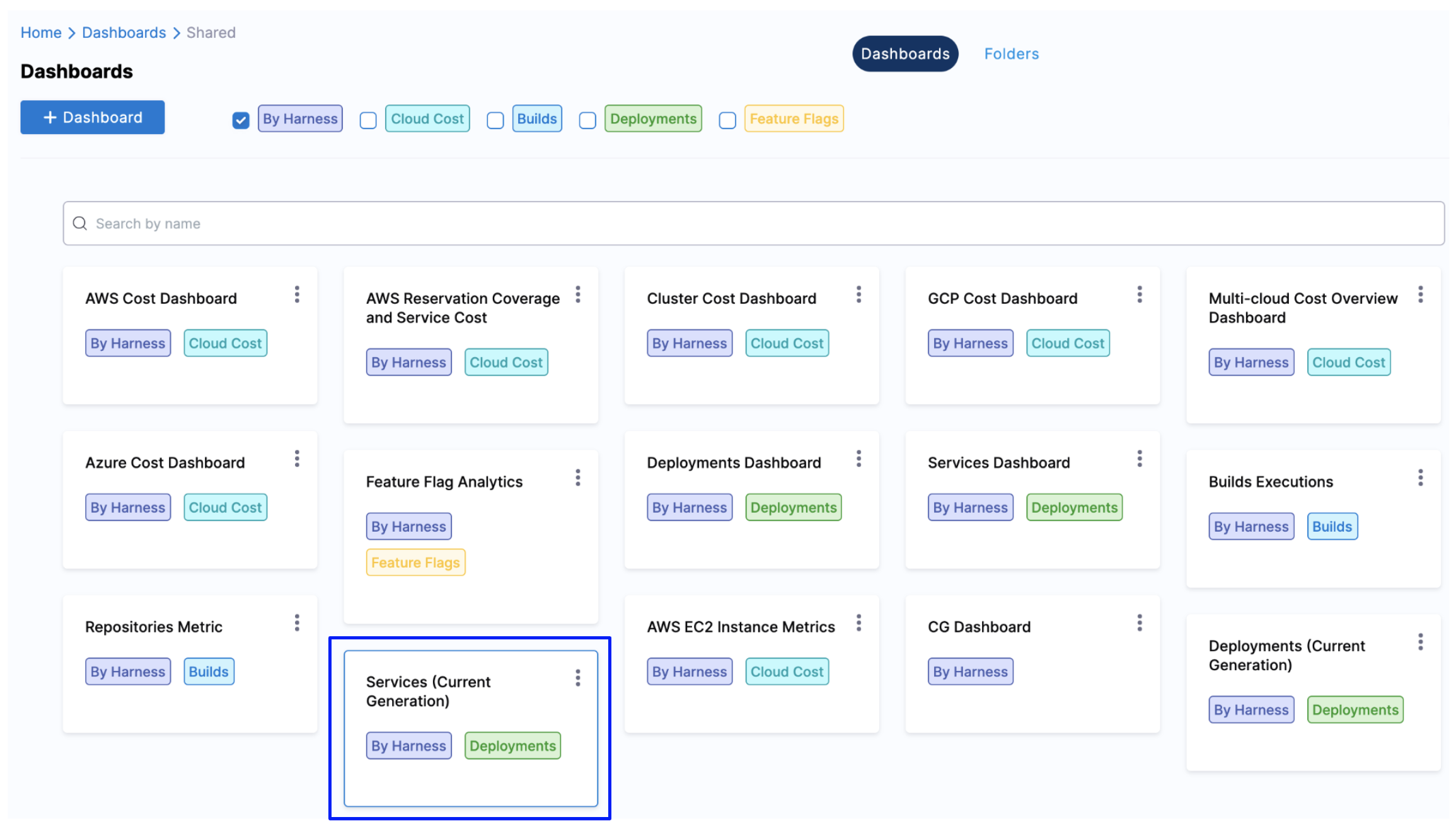The height and width of the screenshot is (829, 1456).
Task: Open Services (Current Generation) title
Action: pos(429,692)
